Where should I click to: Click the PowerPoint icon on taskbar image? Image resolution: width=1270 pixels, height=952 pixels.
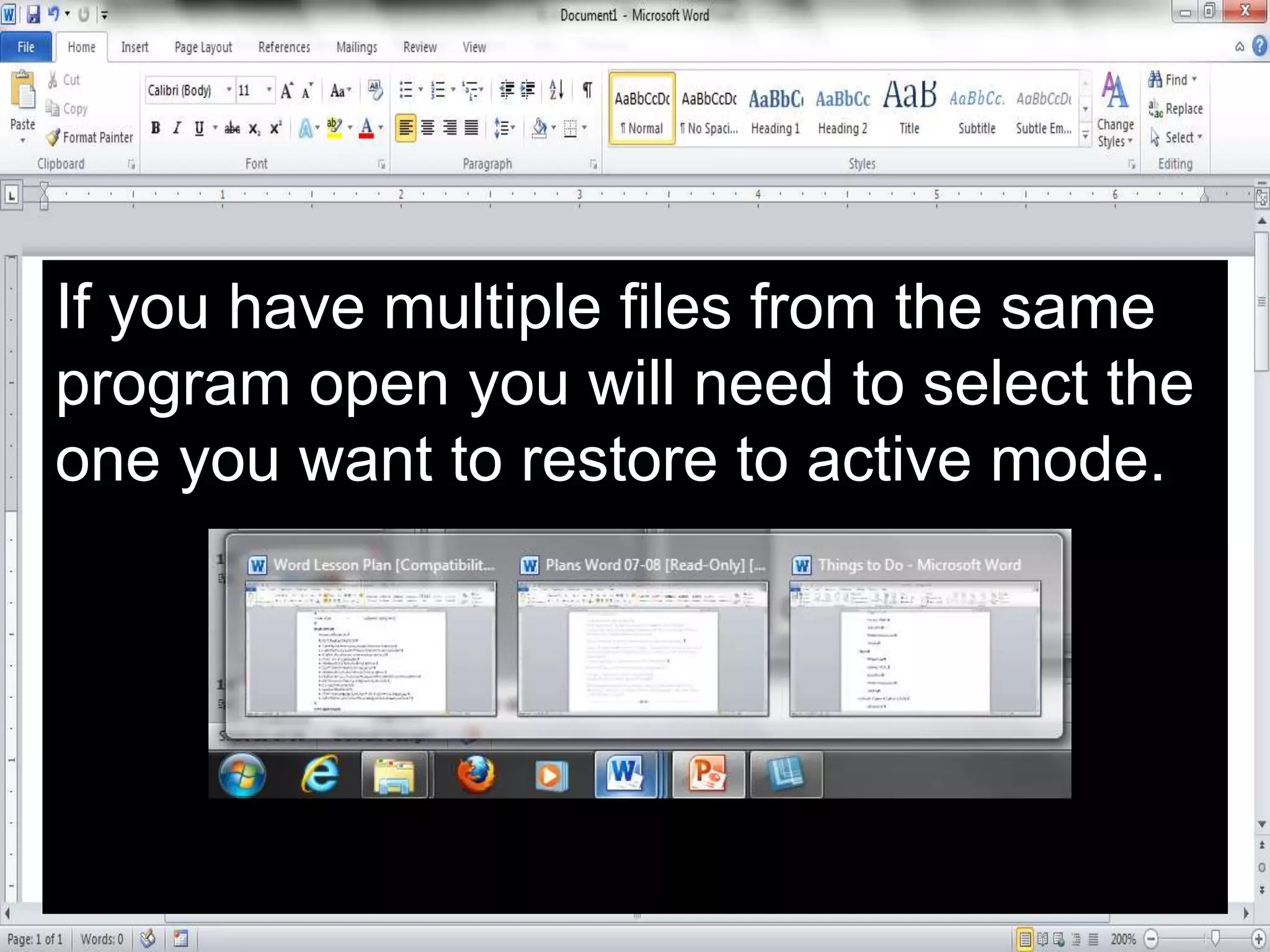[x=709, y=774]
